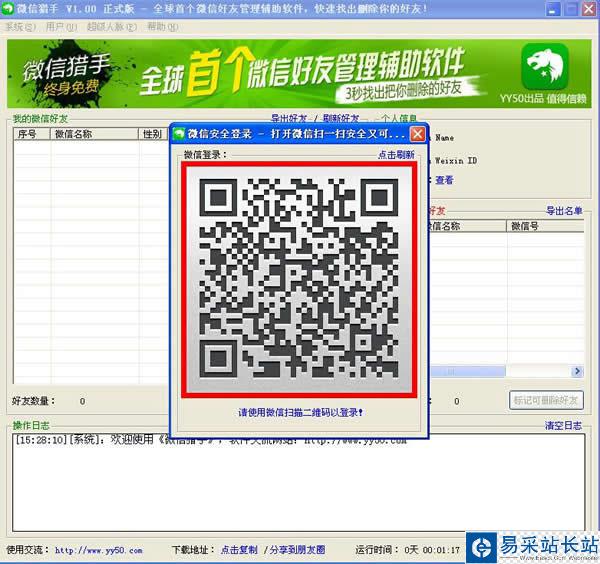Click 导出好友 link
The image size is (600, 564).
pyautogui.click(x=289, y=118)
